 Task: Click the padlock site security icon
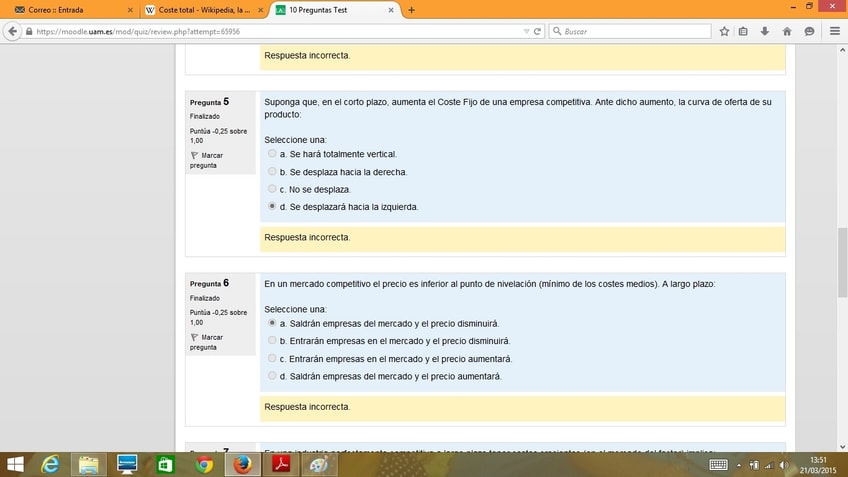(x=29, y=31)
